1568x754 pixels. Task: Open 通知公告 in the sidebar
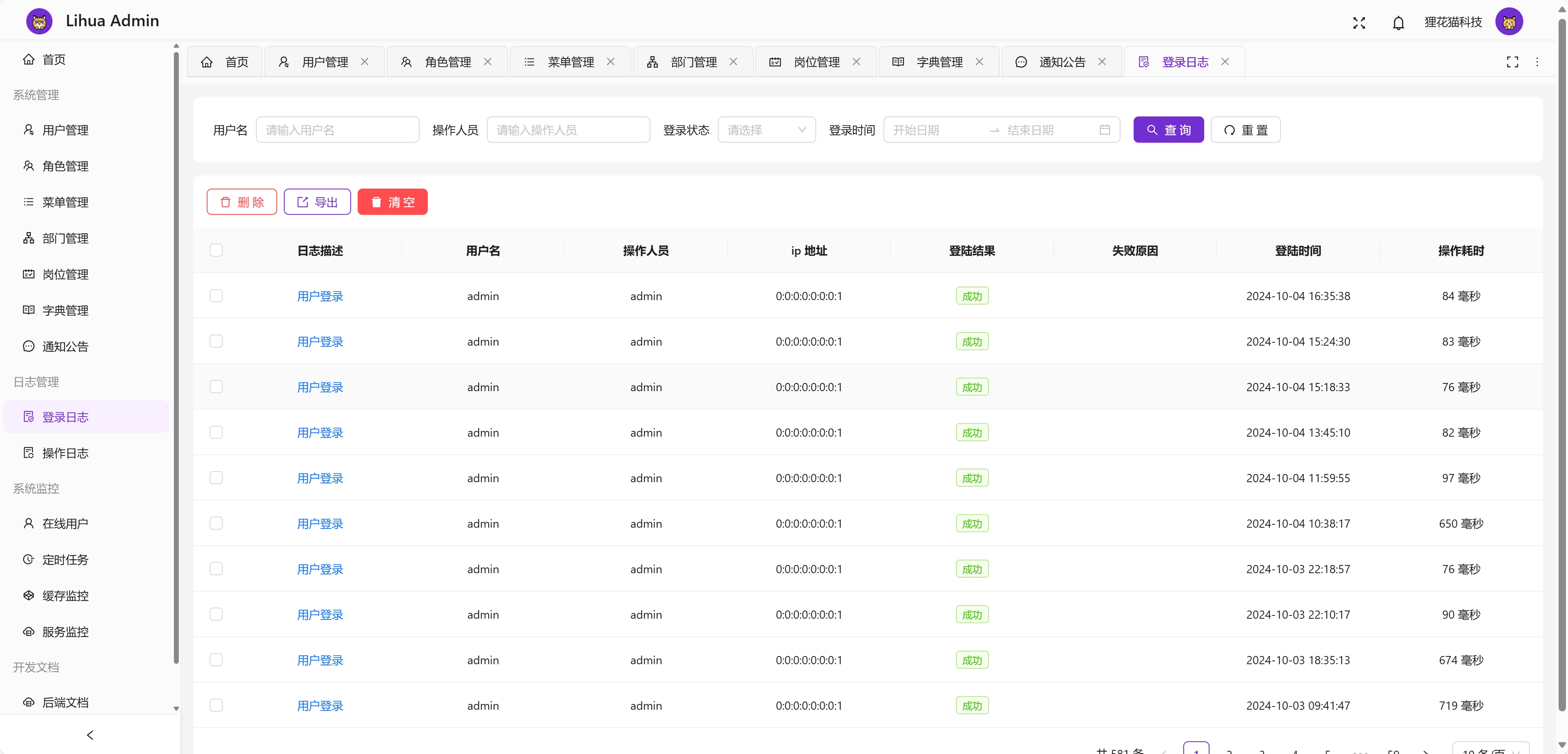[x=87, y=346]
